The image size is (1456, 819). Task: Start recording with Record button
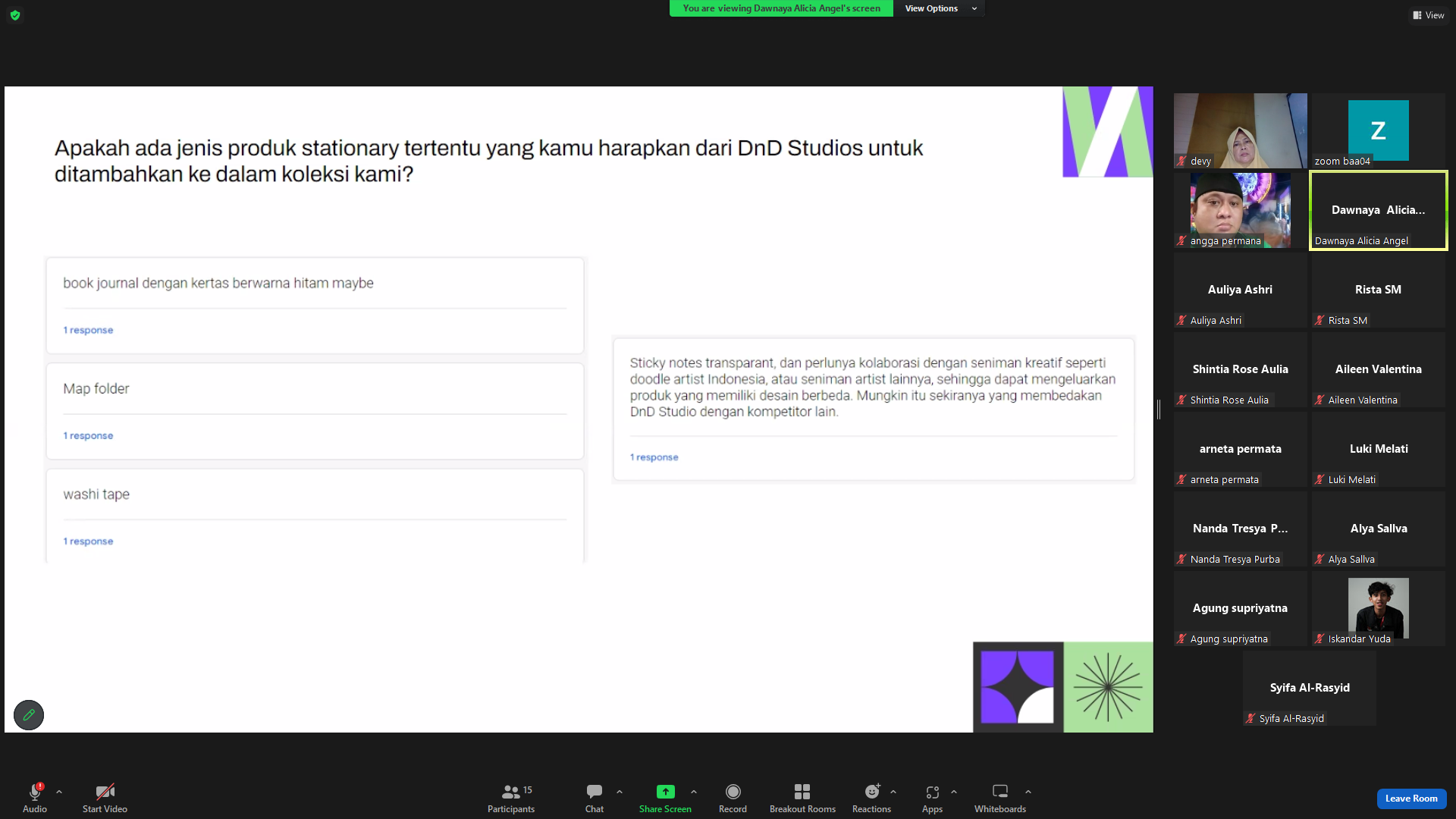pos(733,798)
